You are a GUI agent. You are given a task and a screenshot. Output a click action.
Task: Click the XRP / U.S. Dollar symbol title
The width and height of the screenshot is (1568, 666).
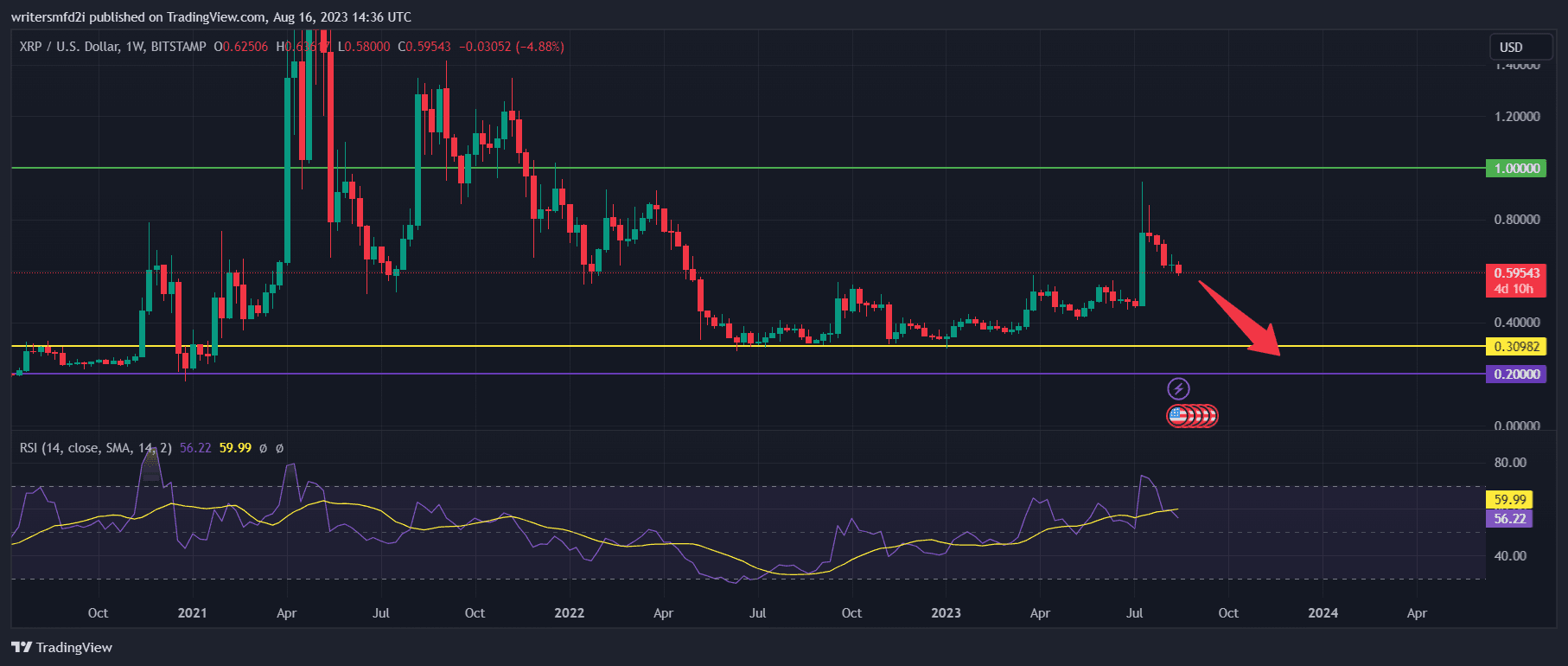[x=69, y=47]
